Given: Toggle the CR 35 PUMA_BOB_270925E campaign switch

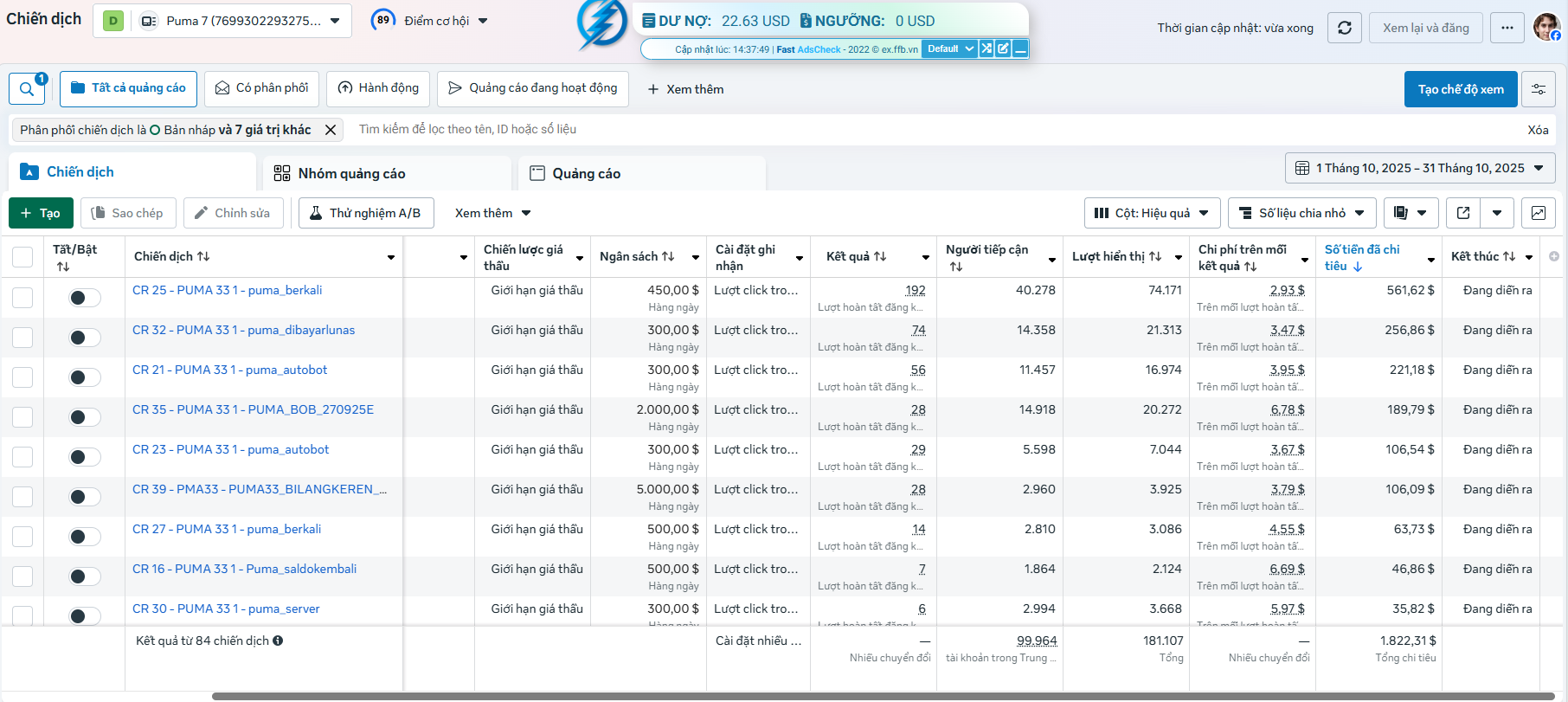Looking at the screenshot, I should (85, 417).
